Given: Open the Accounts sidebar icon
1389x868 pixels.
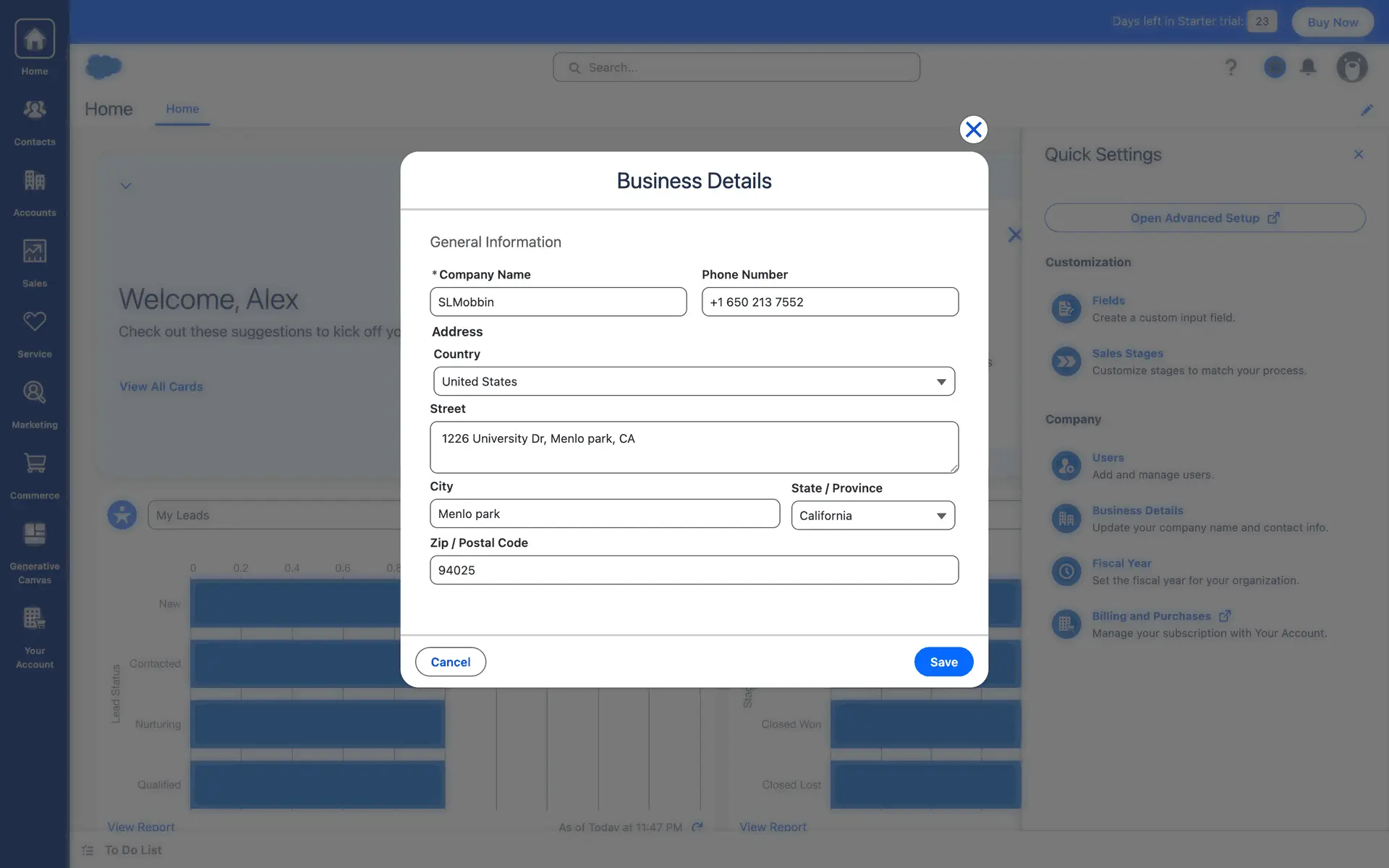Looking at the screenshot, I should click(34, 191).
